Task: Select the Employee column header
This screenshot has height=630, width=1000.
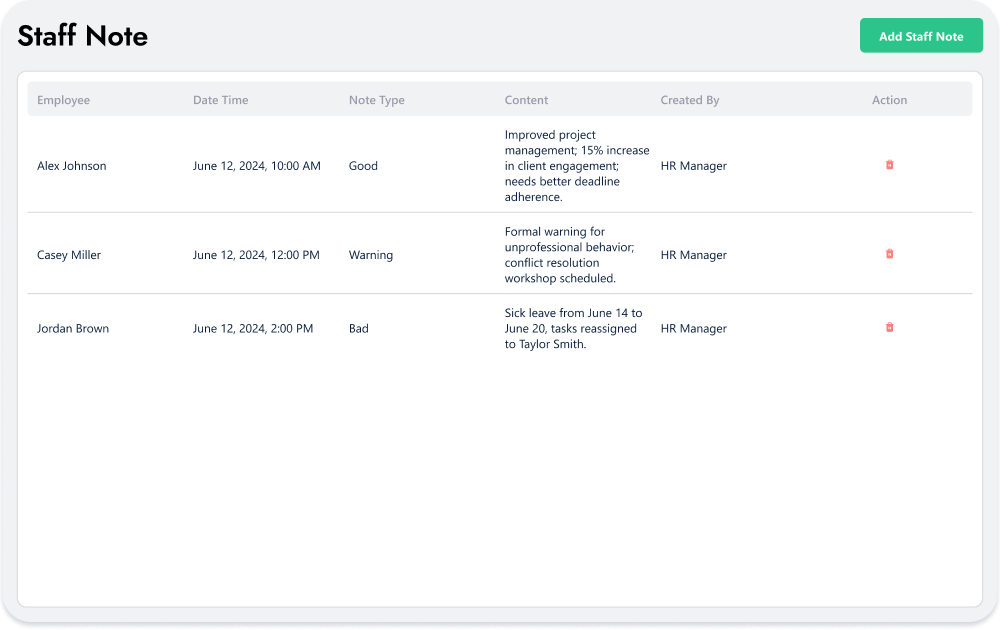Action: (63, 100)
